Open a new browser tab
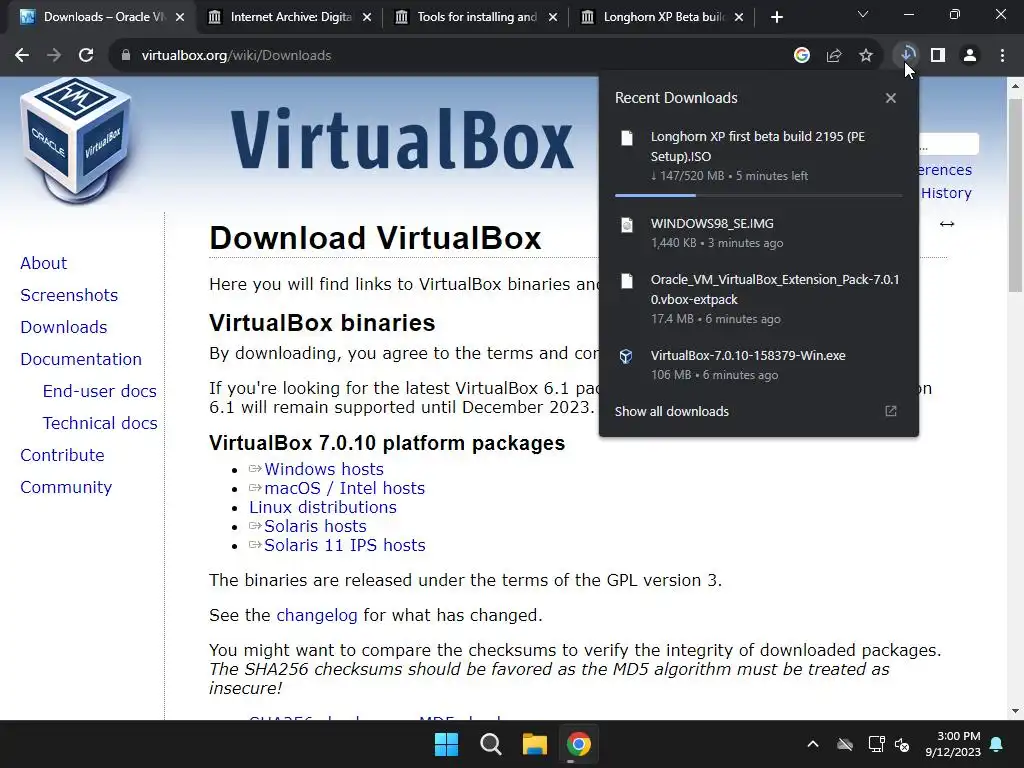The height and width of the screenshot is (768, 1024). point(776,18)
